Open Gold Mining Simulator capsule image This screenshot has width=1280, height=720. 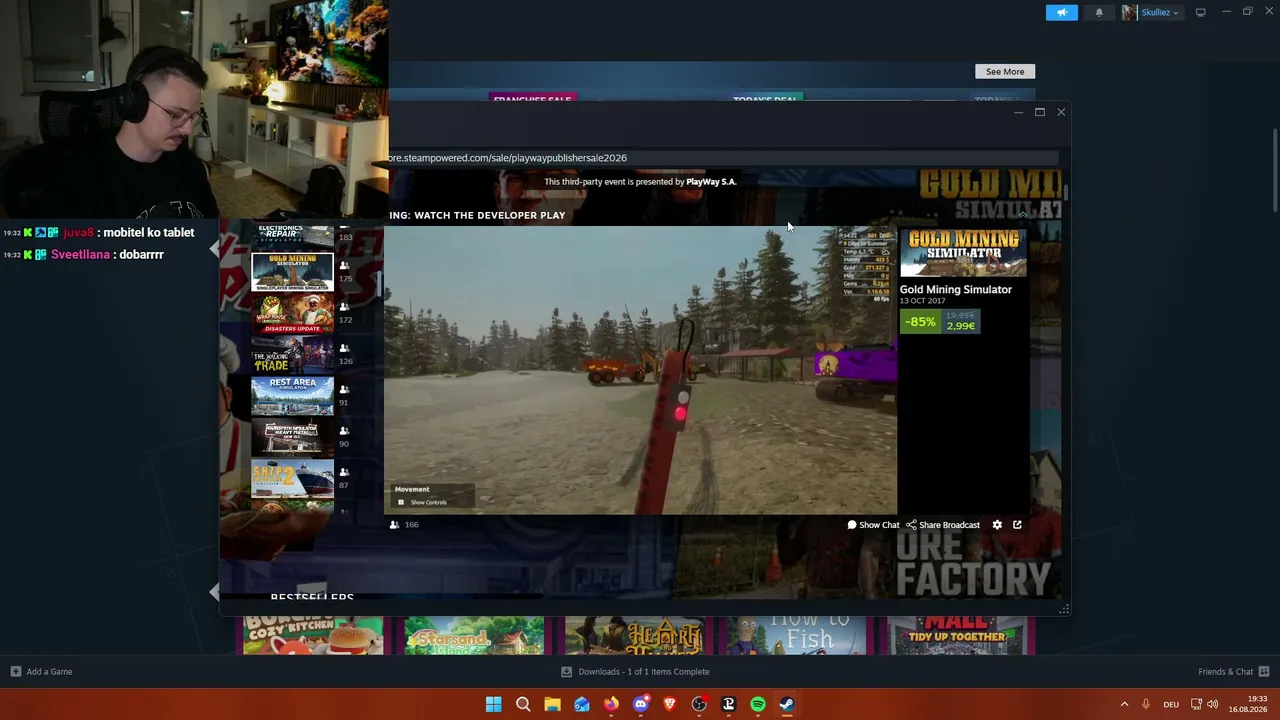click(x=963, y=253)
